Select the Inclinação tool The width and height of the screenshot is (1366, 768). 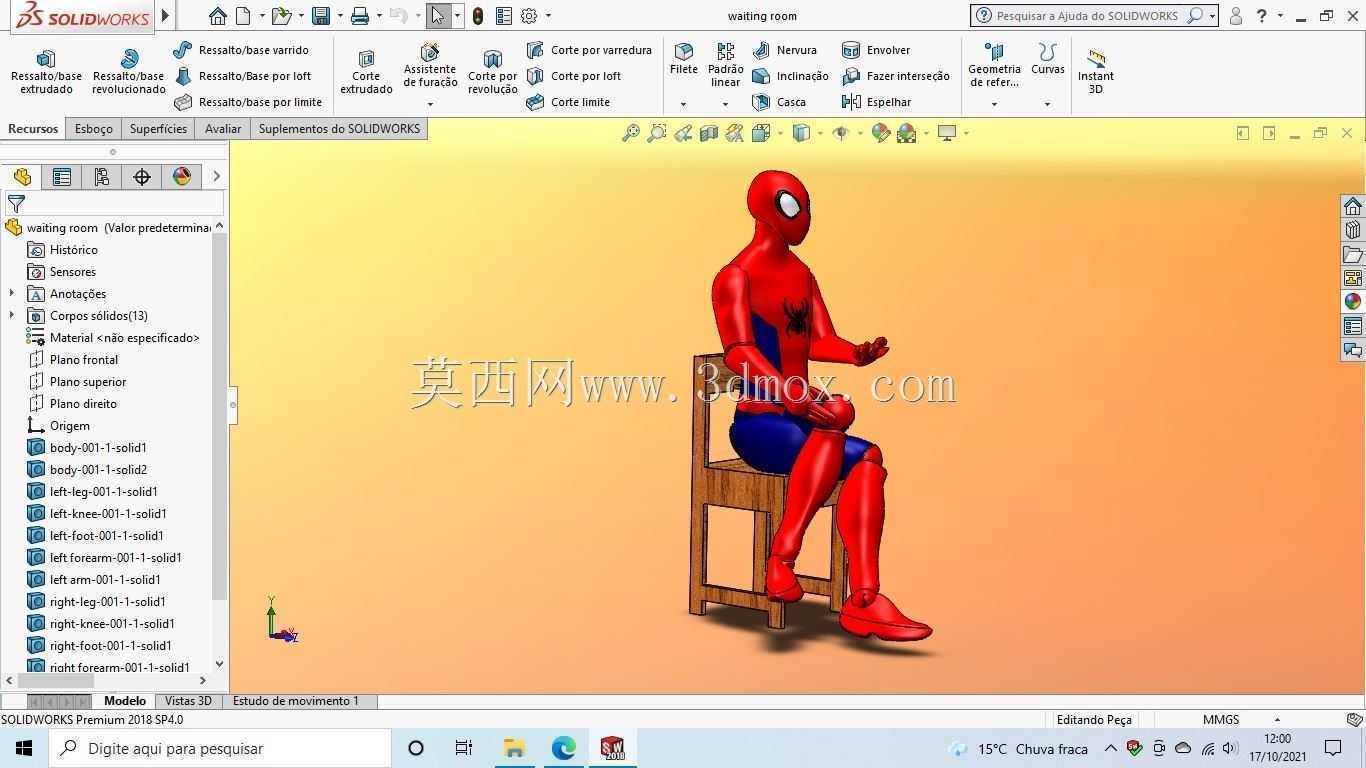point(790,76)
